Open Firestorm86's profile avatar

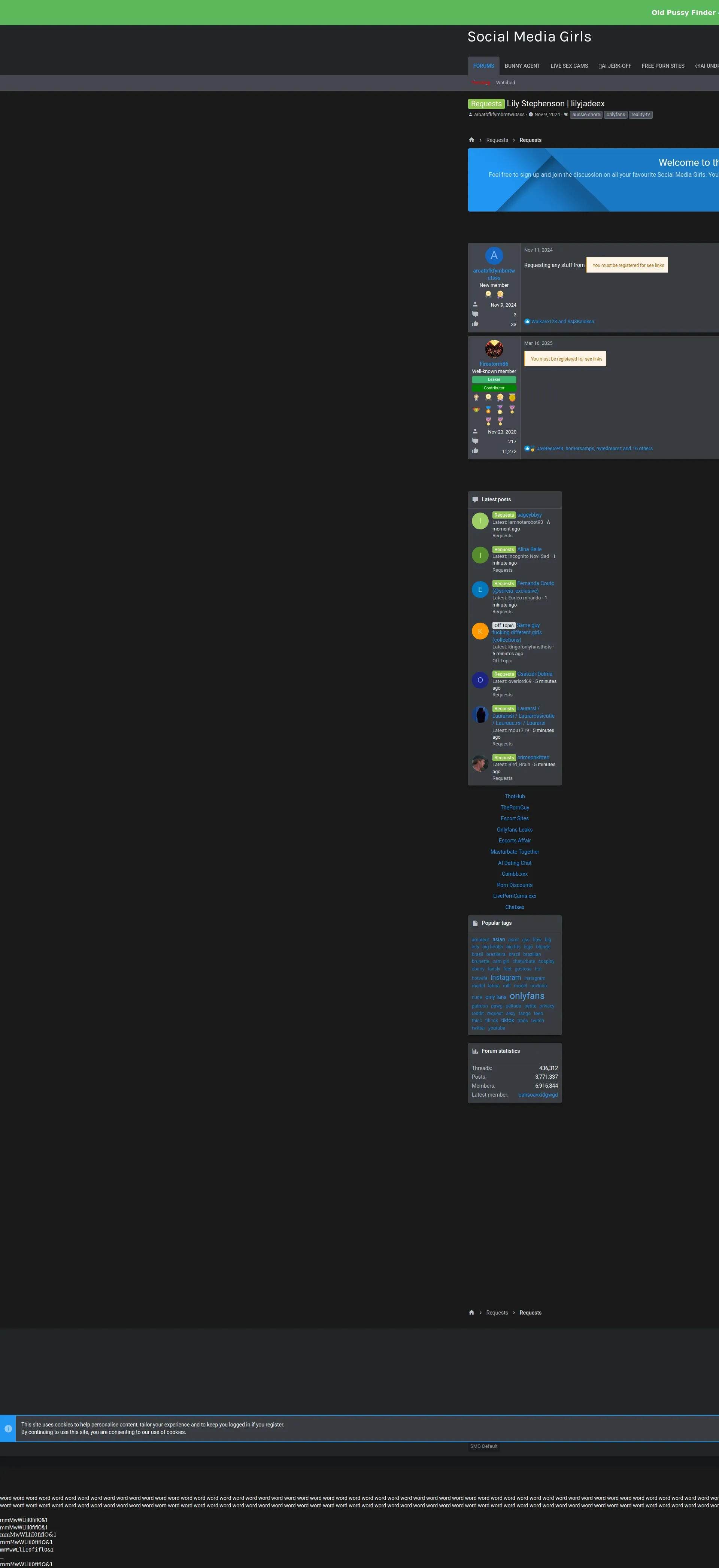coord(494,349)
